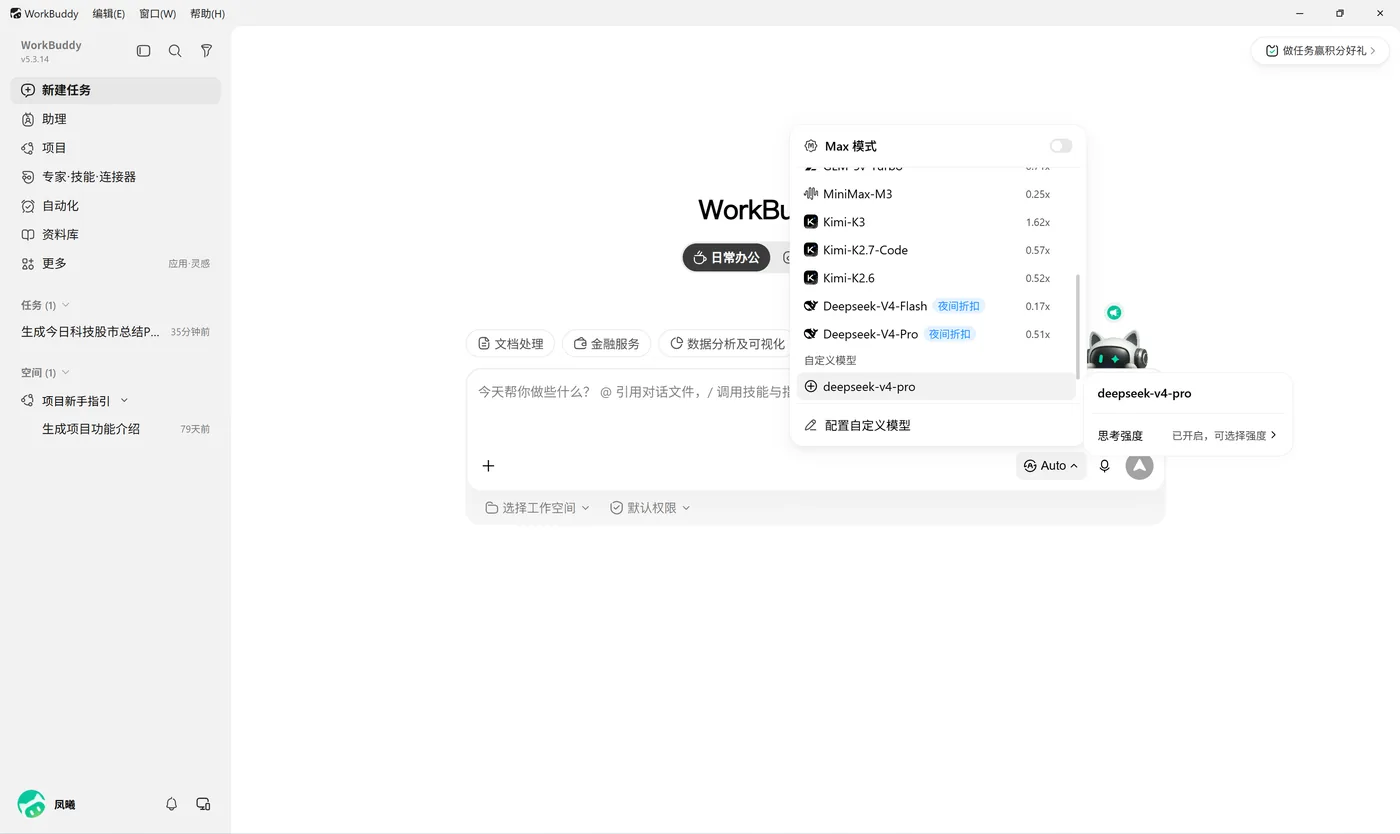Open 项目 in the sidebar
This screenshot has width=1400, height=834.
tap(115, 148)
